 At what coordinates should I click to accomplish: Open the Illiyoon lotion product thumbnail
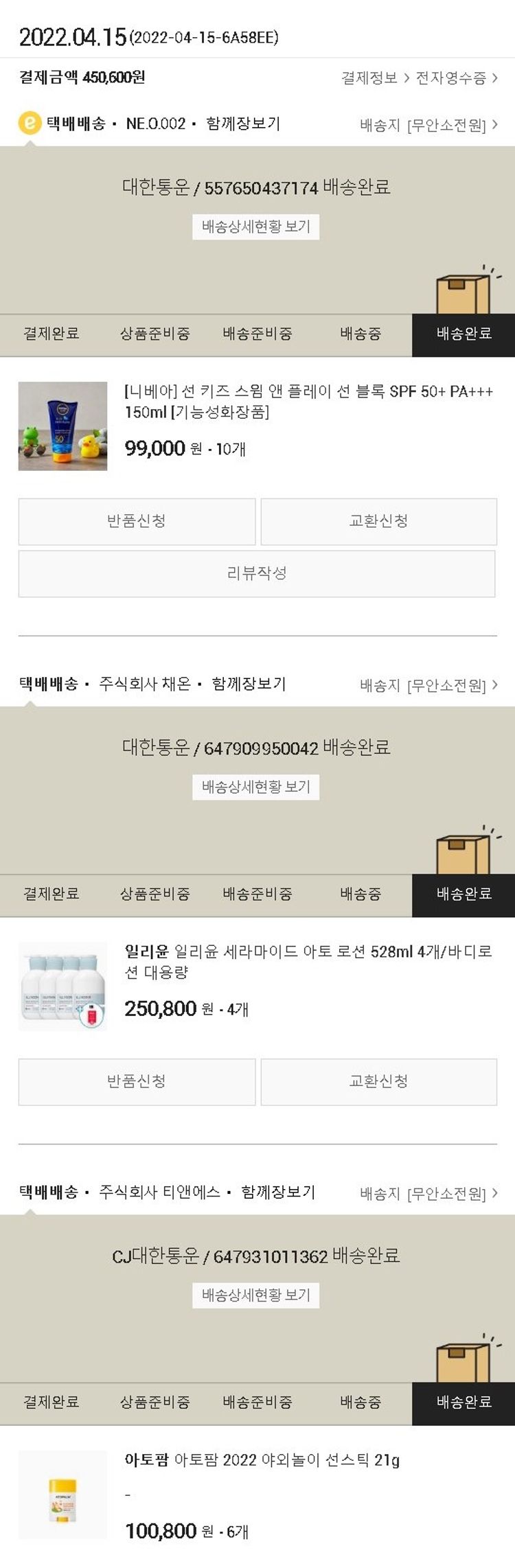(x=62, y=987)
